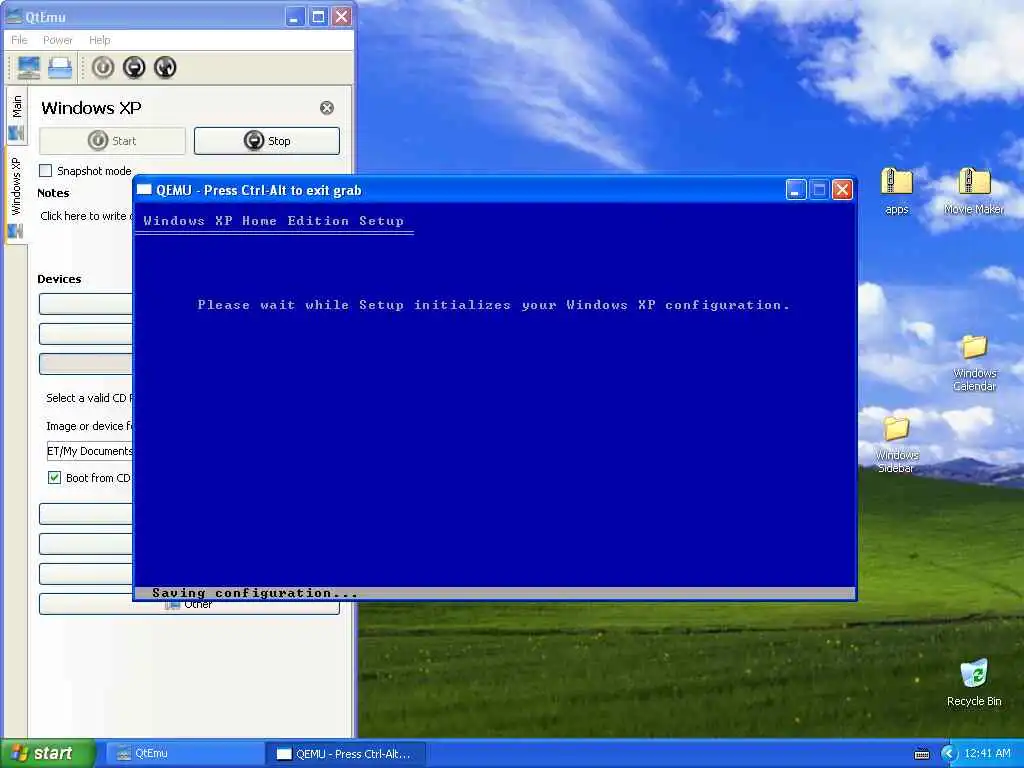This screenshot has width=1024, height=768.
Task: Click the restart toolbar icon in QtEmu
Action: click(x=165, y=67)
